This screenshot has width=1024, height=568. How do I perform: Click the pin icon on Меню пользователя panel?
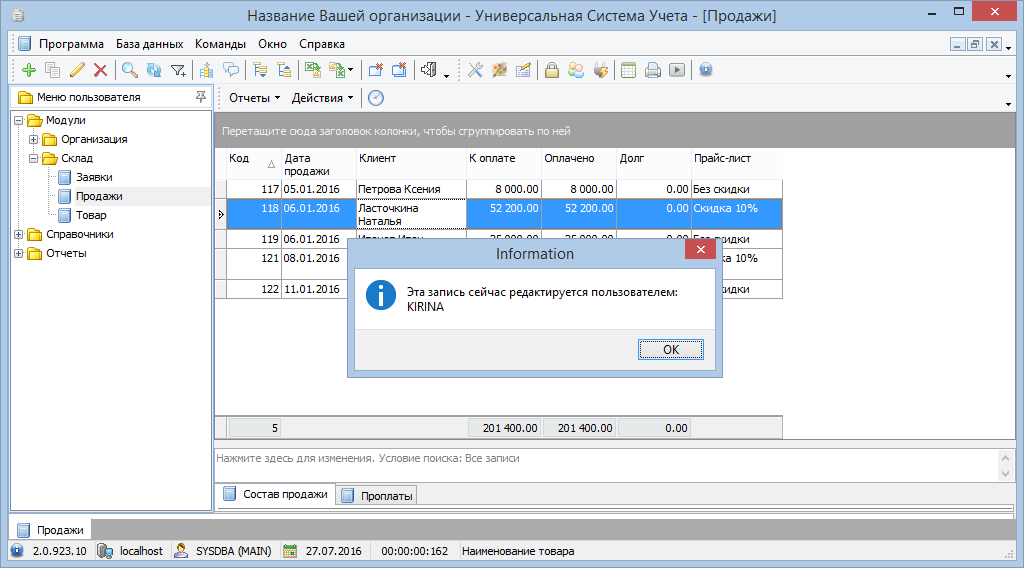point(201,97)
